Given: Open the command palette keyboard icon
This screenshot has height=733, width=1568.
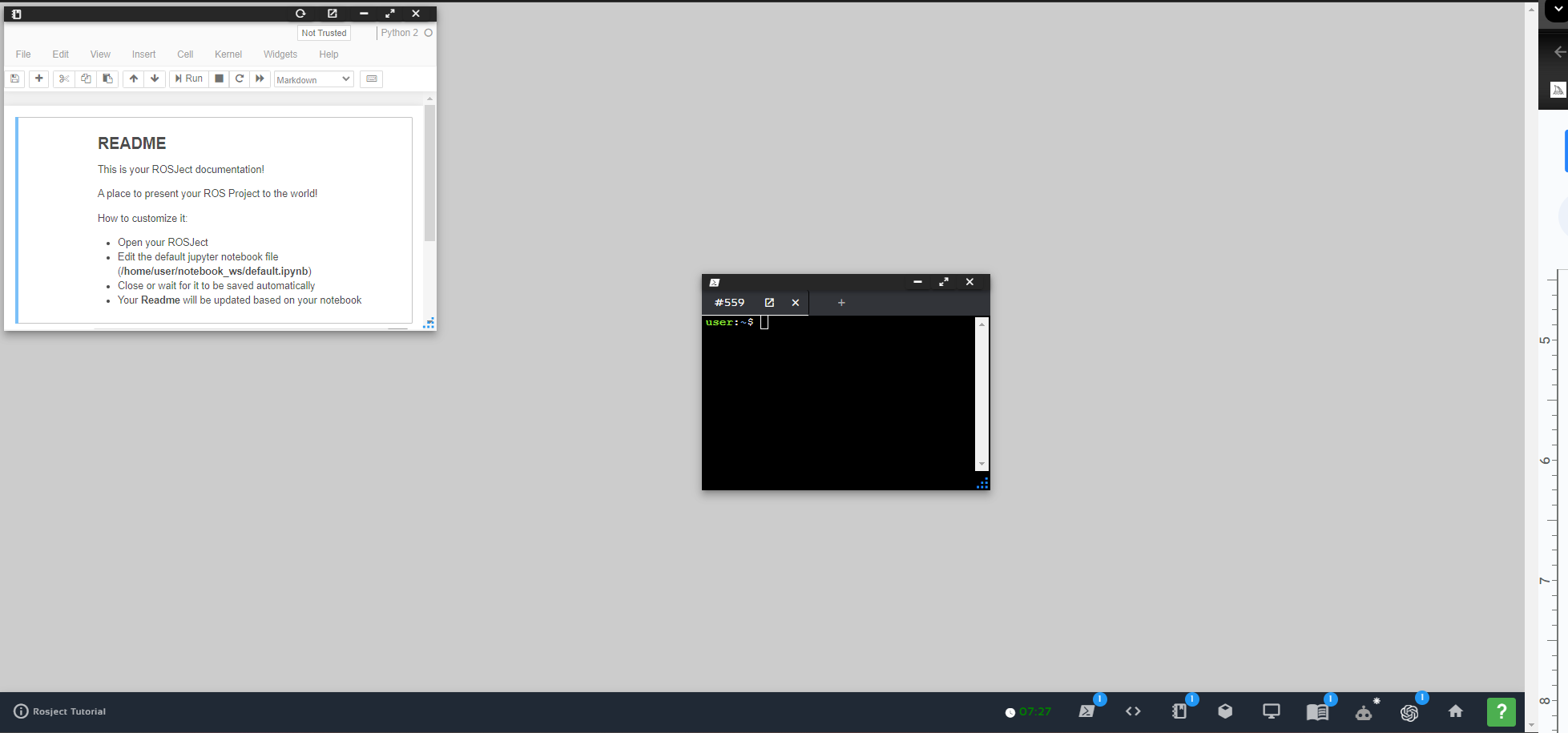Looking at the screenshot, I should (x=371, y=79).
